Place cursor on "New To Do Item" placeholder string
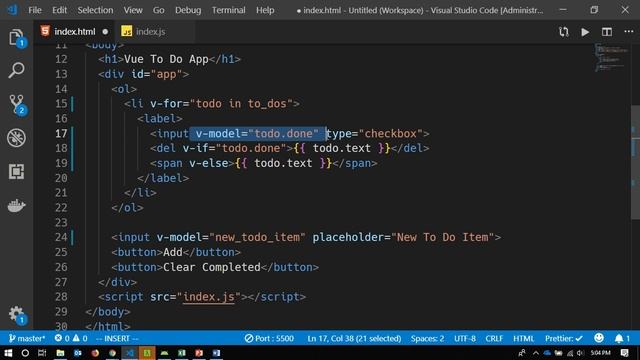Screen dimensions: 640x360 click(x=442, y=237)
